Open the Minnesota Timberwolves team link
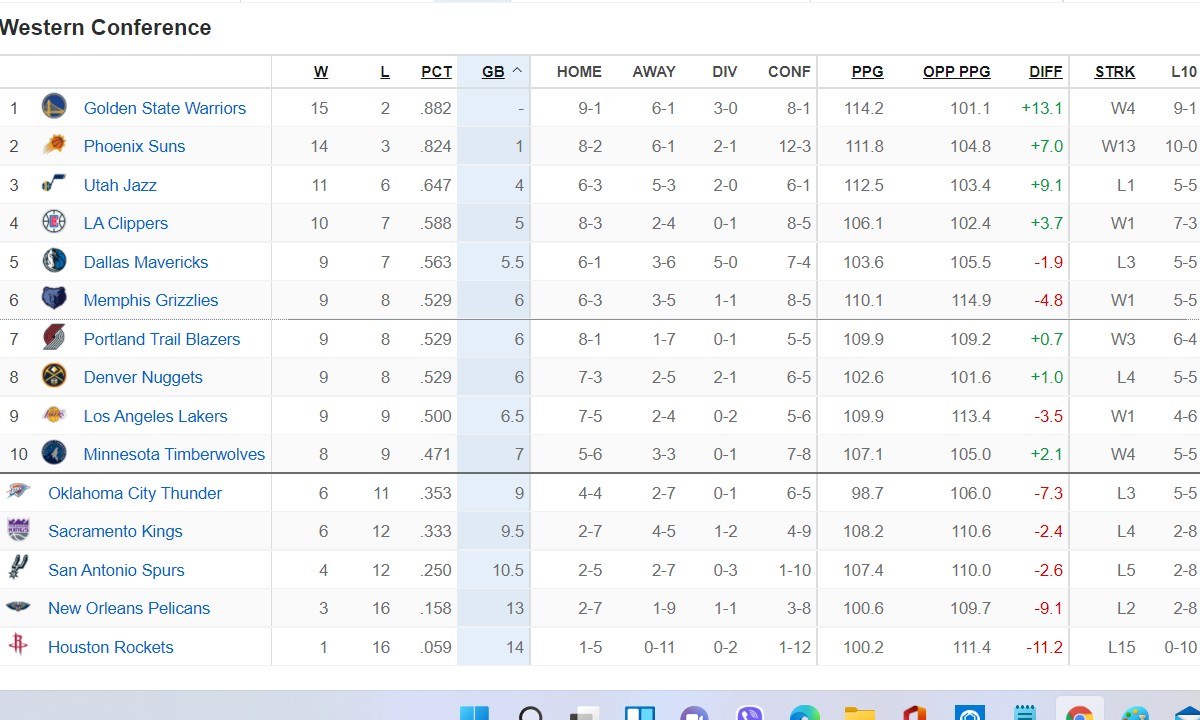Image resolution: width=1200 pixels, height=720 pixels. coord(174,454)
